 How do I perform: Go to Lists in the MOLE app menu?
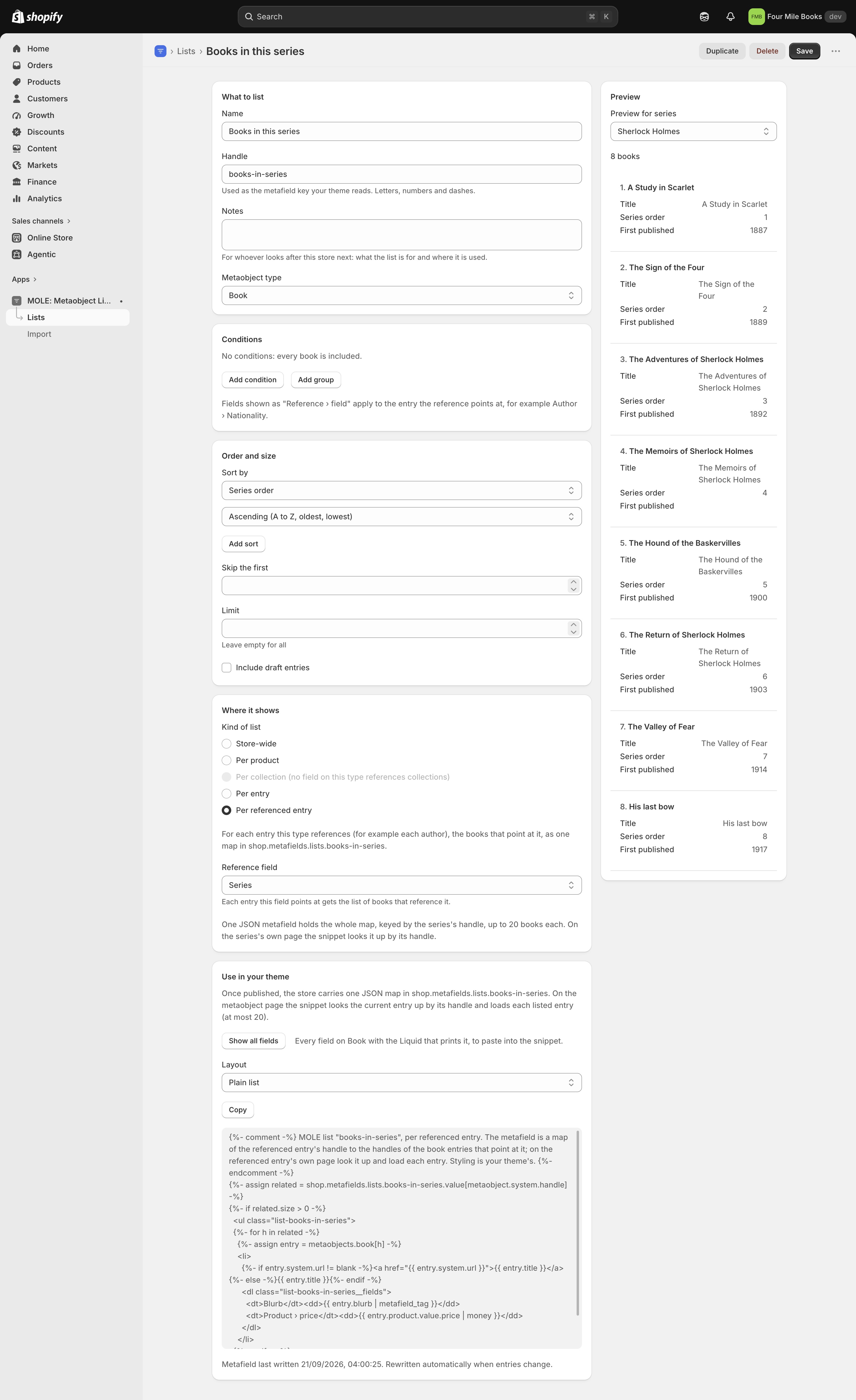(x=67, y=318)
